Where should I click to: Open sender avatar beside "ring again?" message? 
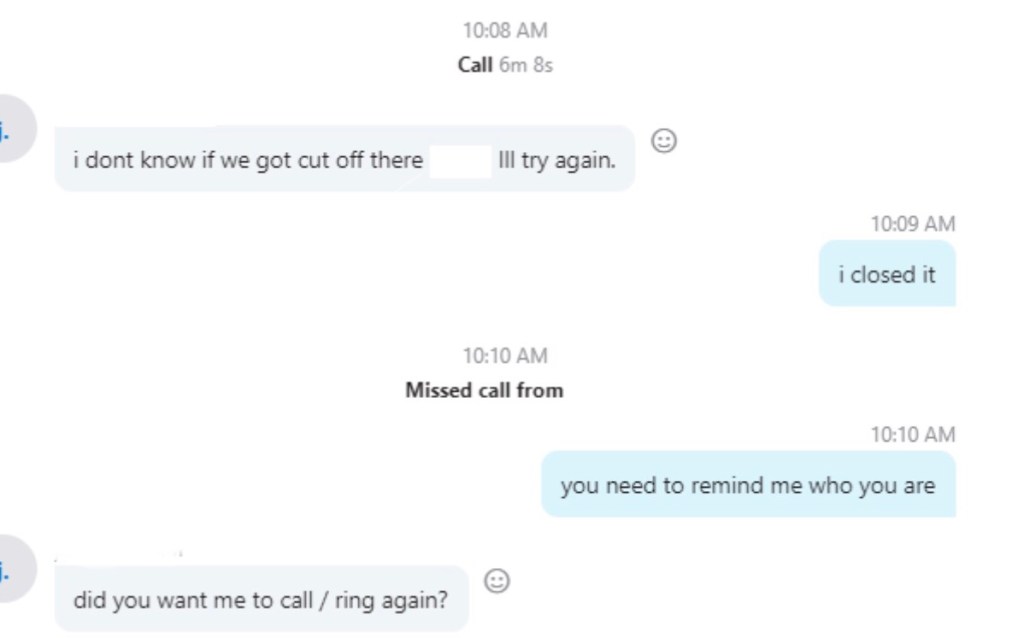click(x=14, y=569)
